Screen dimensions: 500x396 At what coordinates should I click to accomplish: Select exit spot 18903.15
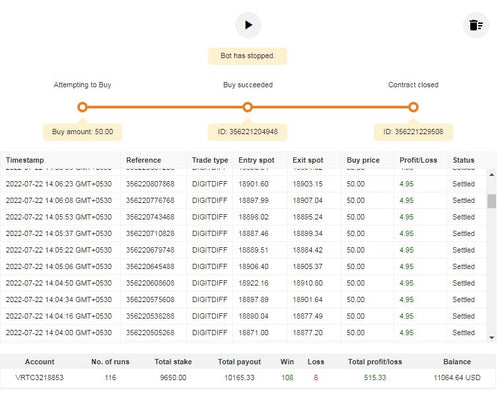[307, 184]
